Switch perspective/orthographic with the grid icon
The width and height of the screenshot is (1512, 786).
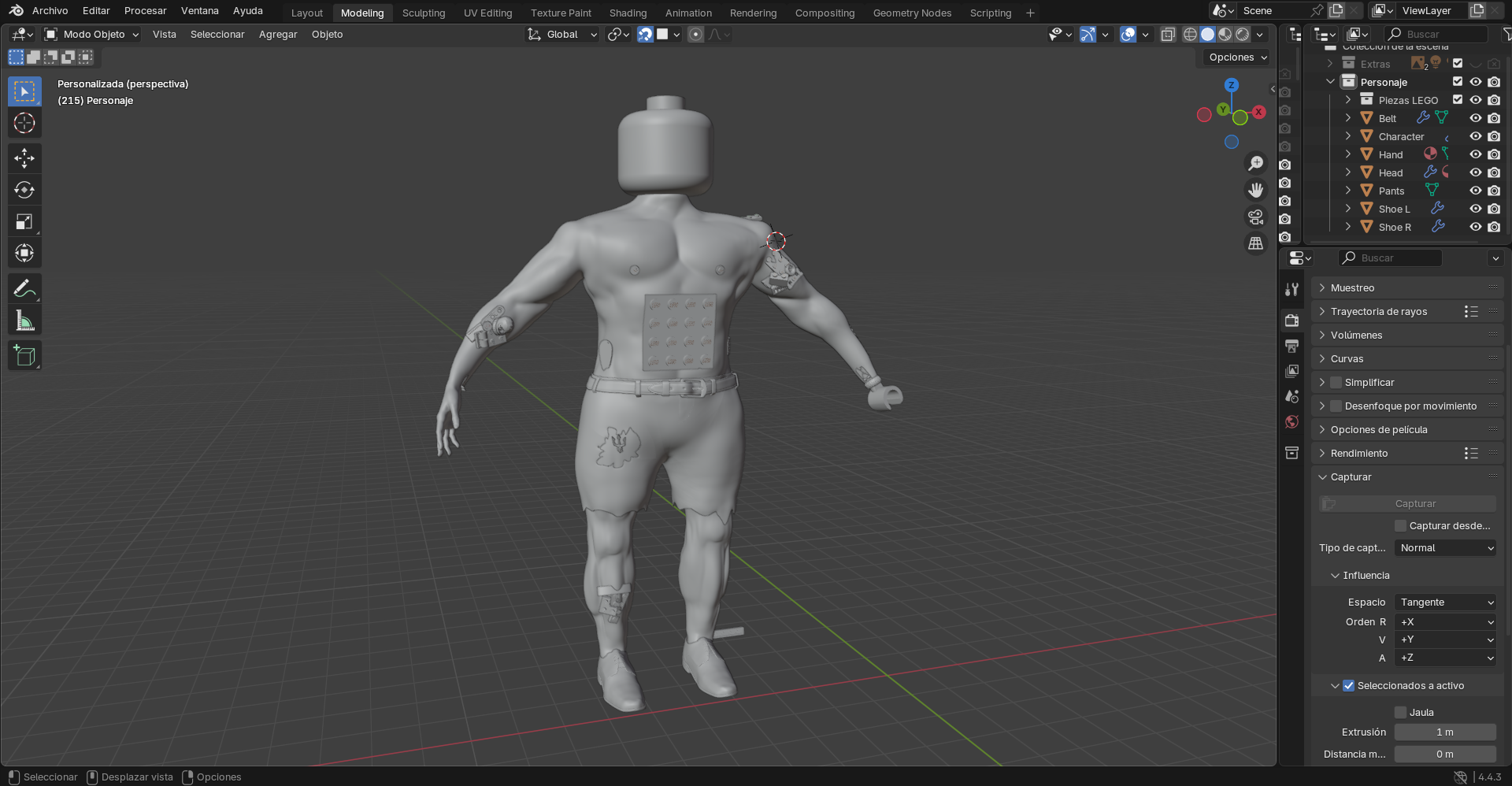coord(1256,243)
